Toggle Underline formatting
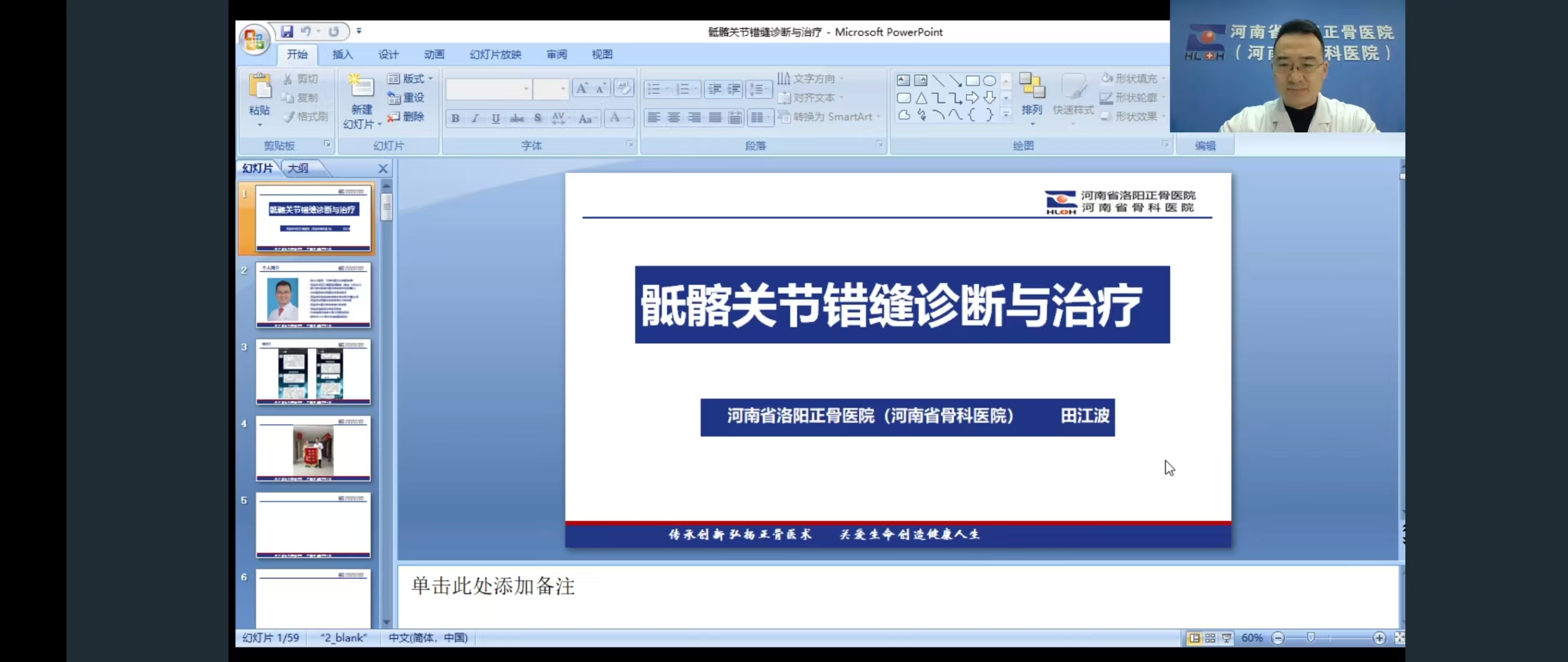 (x=495, y=118)
